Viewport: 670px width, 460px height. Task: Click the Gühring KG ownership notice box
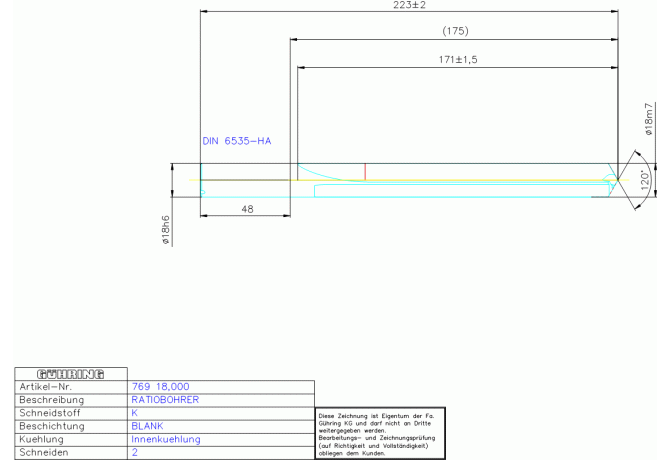tap(379, 430)
